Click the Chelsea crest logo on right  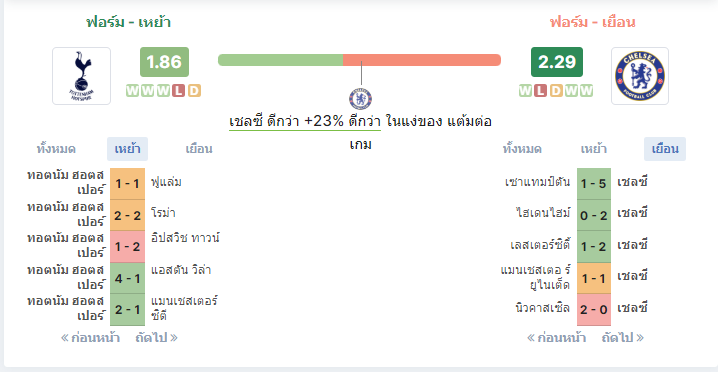pyautogui.click(x=640, y=76)
